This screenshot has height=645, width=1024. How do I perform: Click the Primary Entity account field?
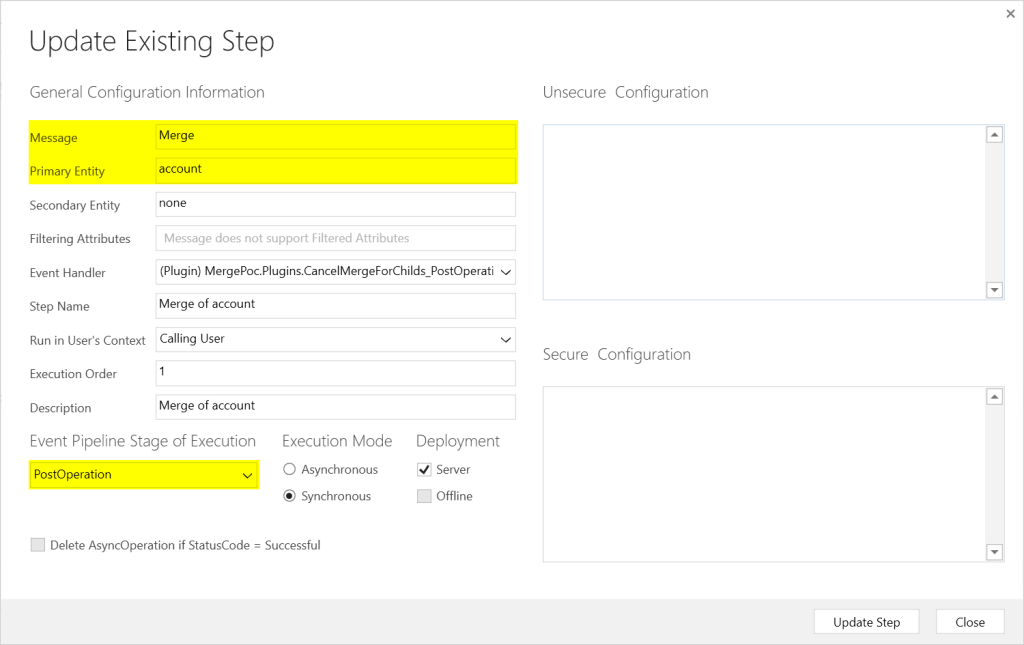click(335, 170)
